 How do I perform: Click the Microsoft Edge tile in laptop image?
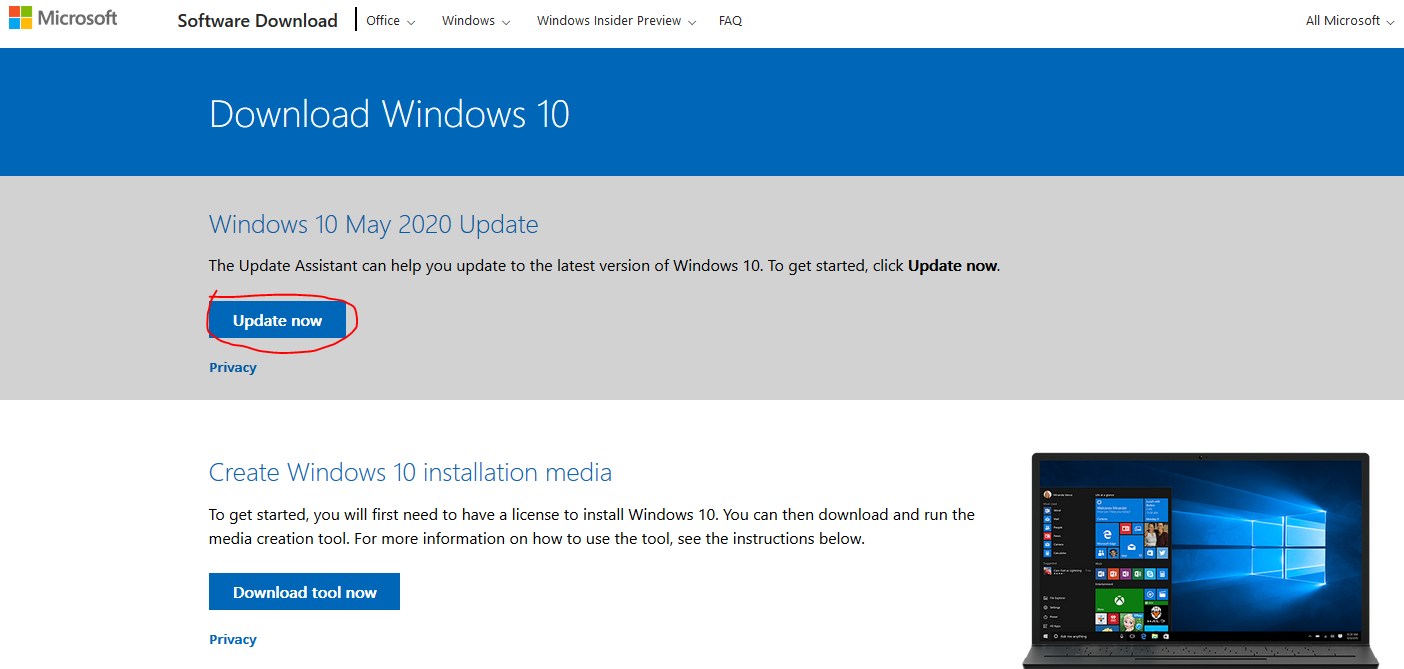point(1107,534)
